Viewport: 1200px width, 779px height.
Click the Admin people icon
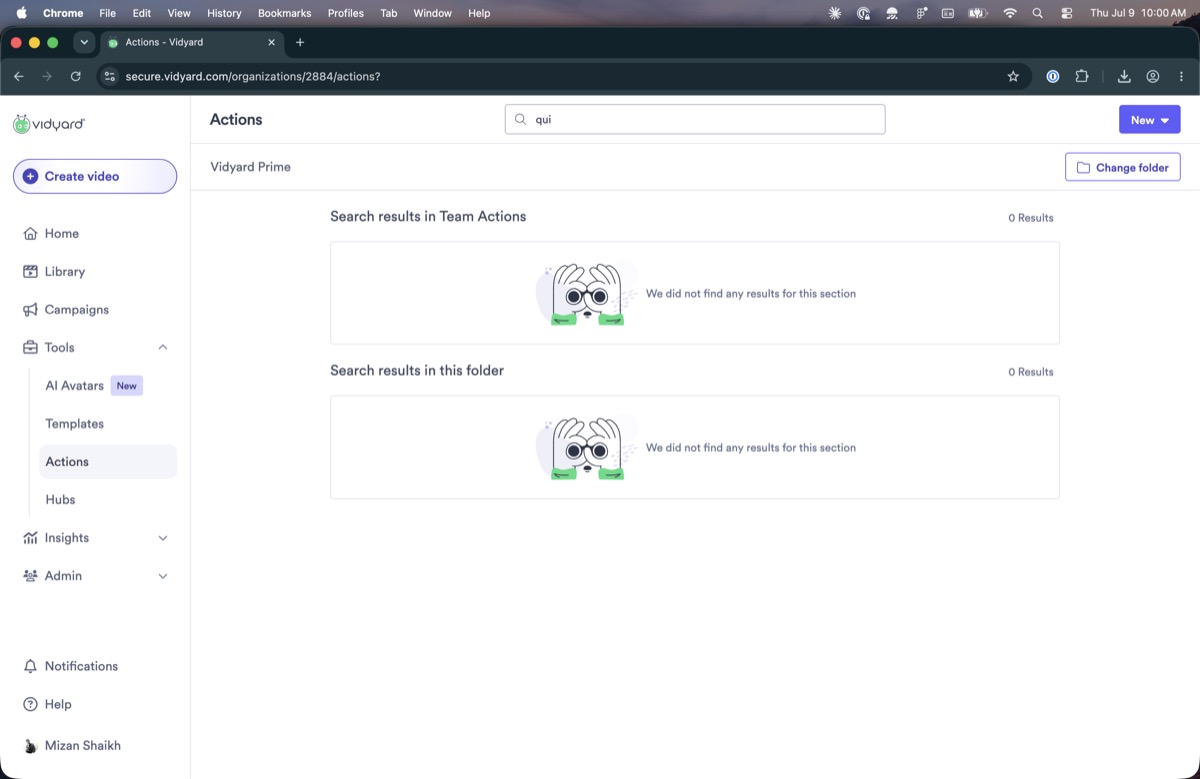tap(30, 576)
